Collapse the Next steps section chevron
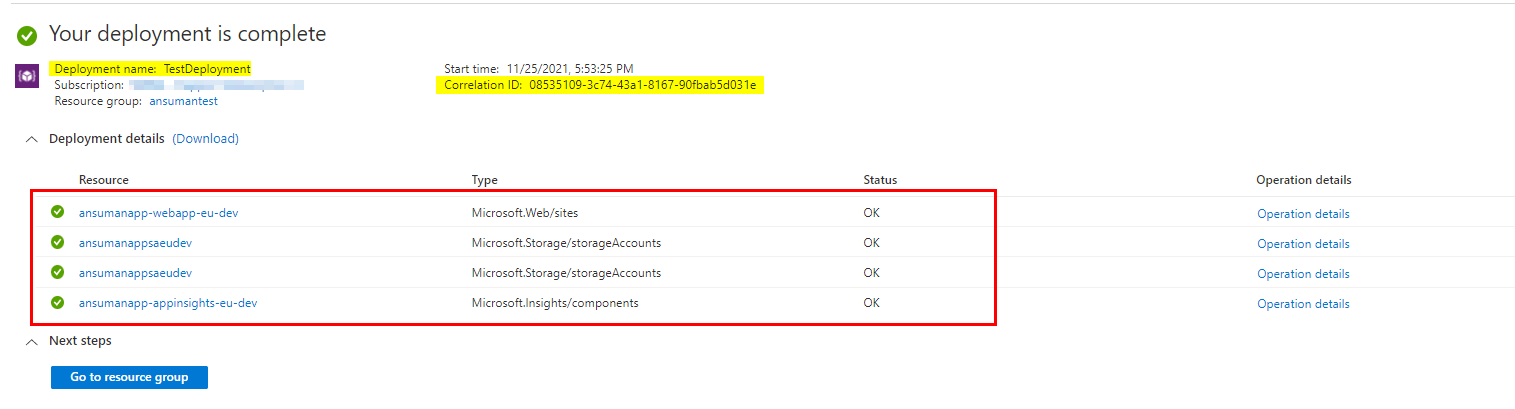1515x409 pixels. coord(30,341)
